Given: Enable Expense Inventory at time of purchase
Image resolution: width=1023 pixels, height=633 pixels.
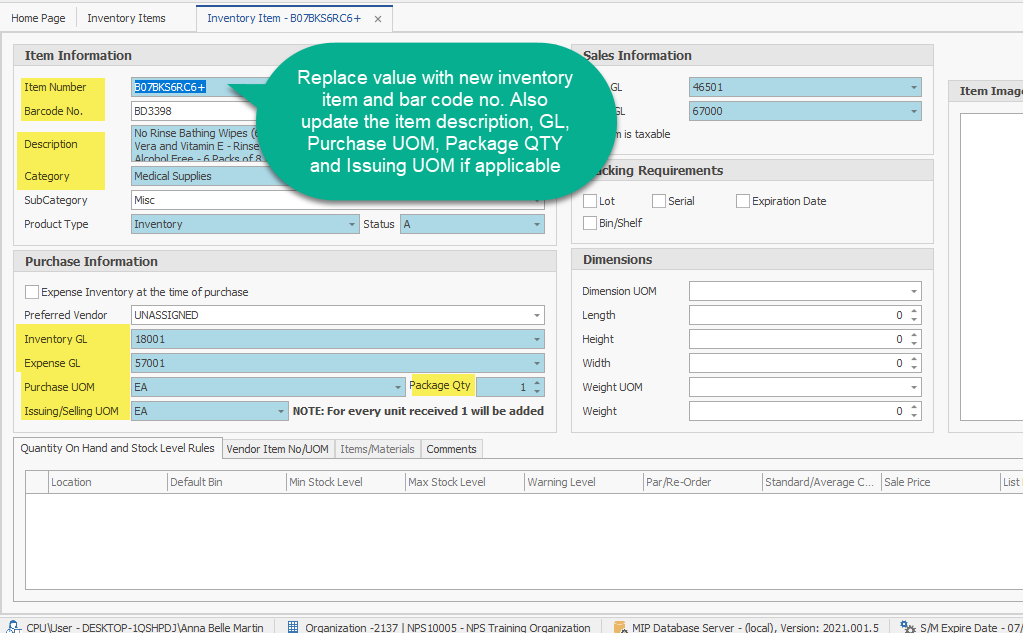Looking at the screenshot, I should tap(32, 292).
